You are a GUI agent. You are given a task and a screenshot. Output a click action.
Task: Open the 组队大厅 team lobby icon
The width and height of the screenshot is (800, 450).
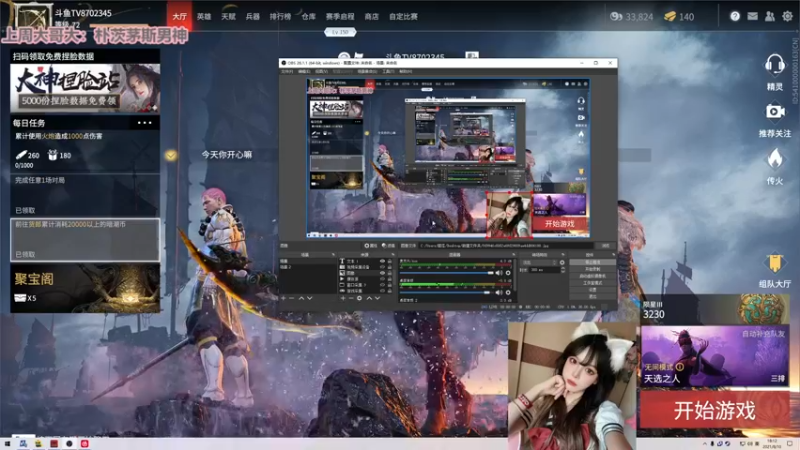tap(774, 263)
